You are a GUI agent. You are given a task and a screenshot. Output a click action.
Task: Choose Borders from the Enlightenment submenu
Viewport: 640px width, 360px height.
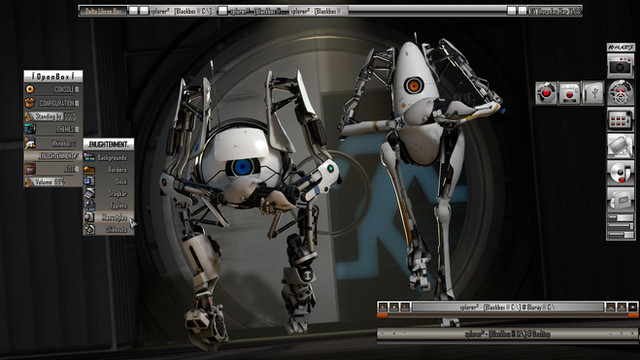pos(109,169)
